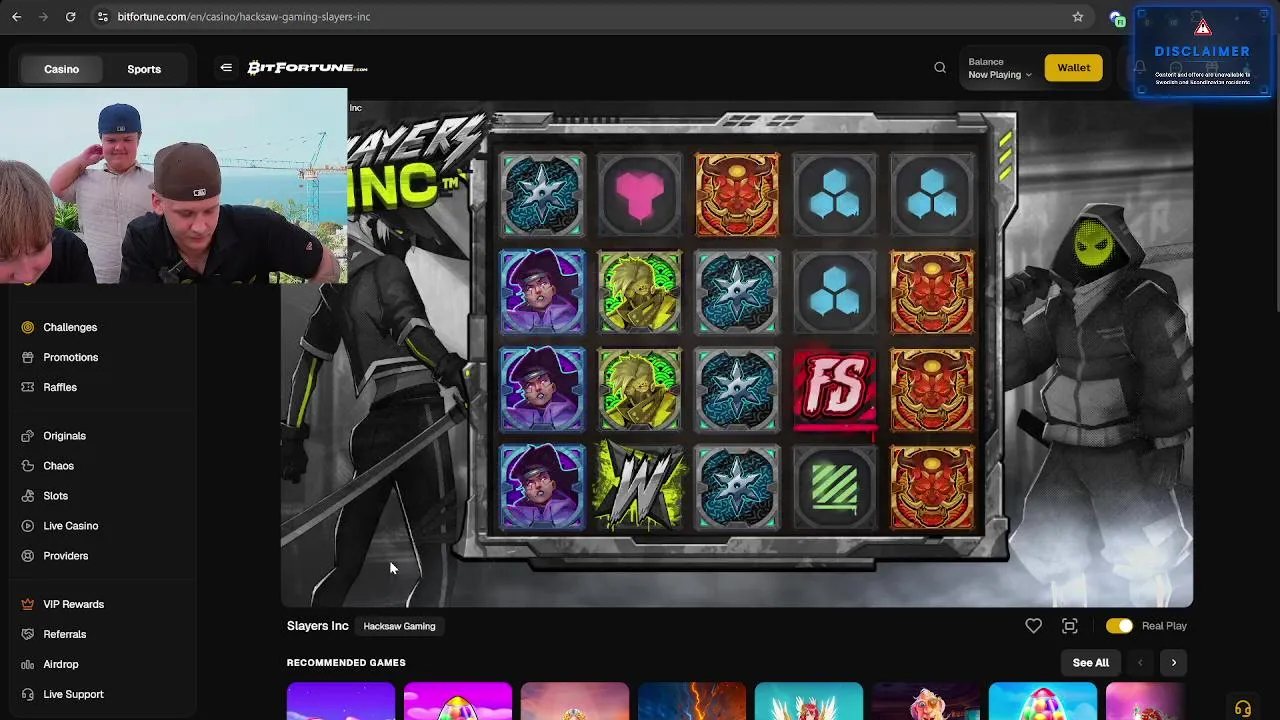This screenshot has height=720, width=1280.
Task: Open the site information icon in the address bar
Action: click(102, 17)
